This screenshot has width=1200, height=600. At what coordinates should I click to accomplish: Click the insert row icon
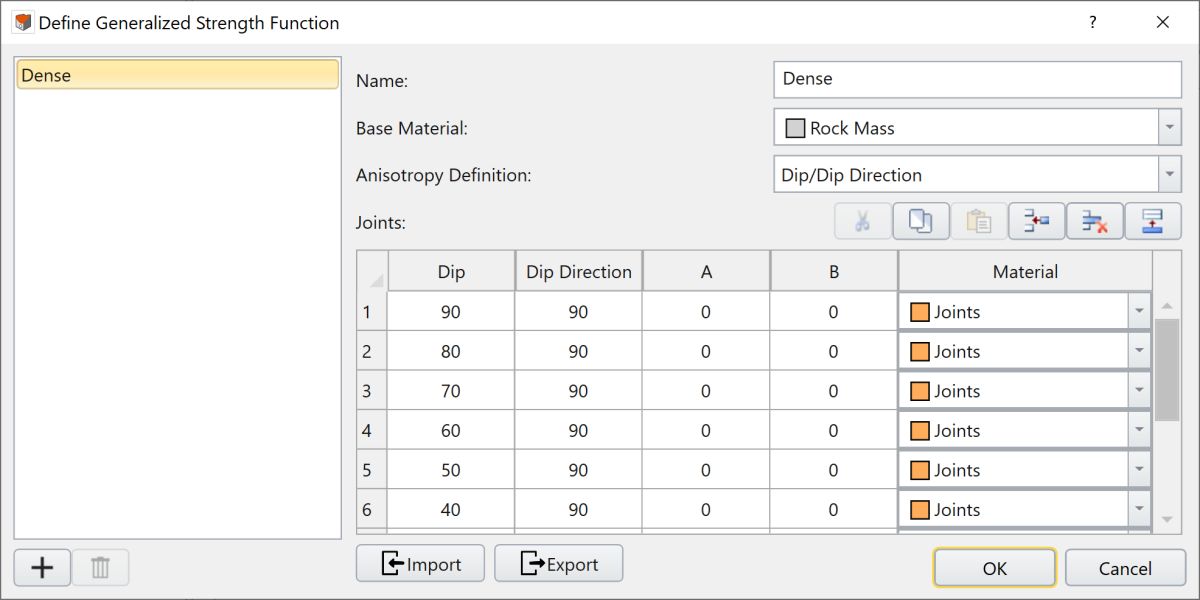coord(1036,222)
